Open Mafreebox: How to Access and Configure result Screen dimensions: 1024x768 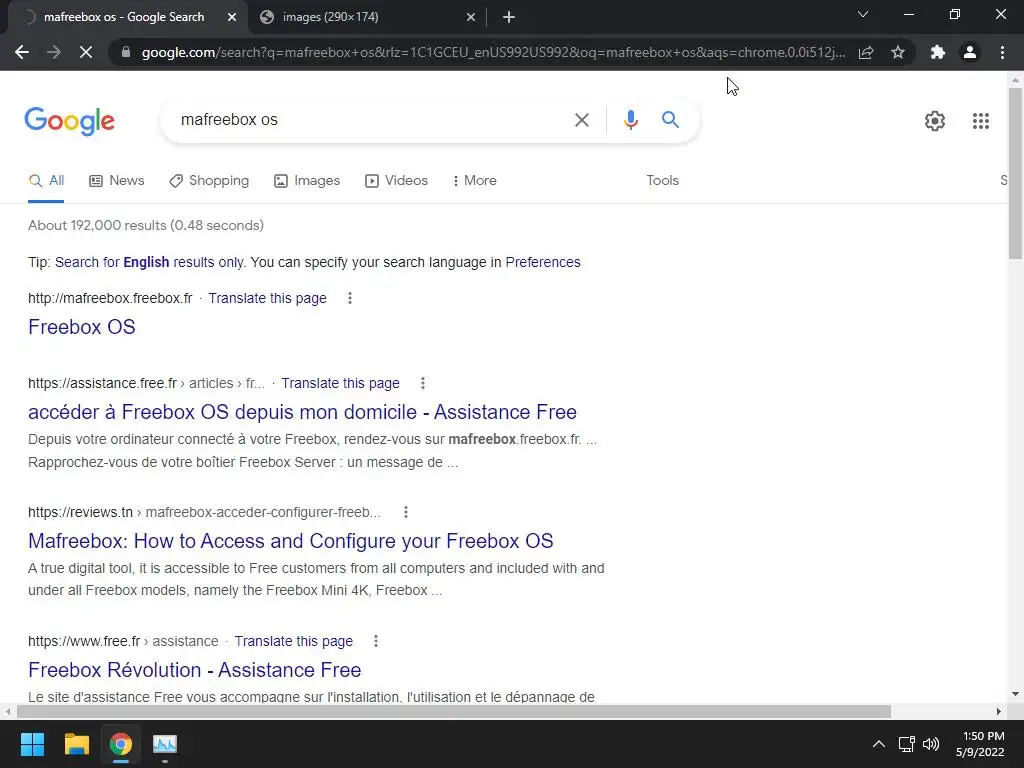point(291,541)
